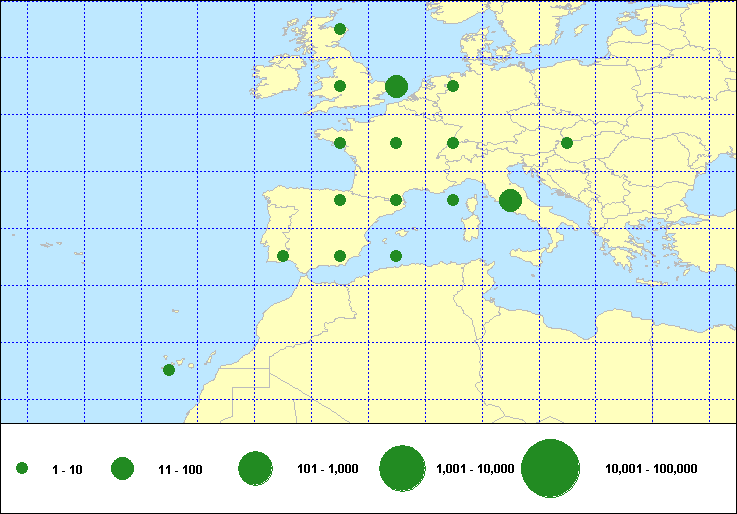Click the marker over Scotland
This screenshot has width=737, height=514.
[x=340, y=29]
